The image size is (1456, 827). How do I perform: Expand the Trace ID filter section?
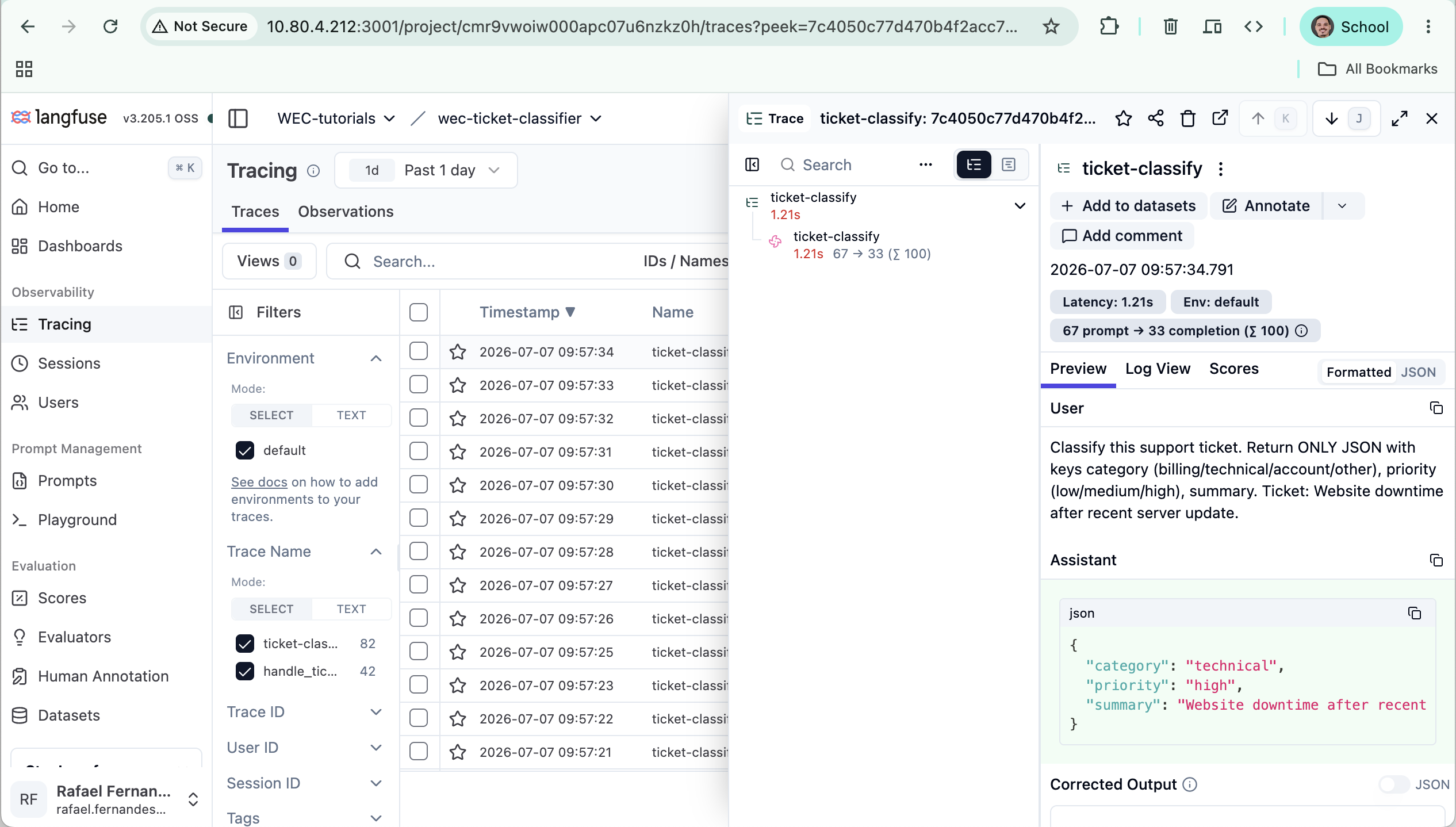[x=376, y=712]
